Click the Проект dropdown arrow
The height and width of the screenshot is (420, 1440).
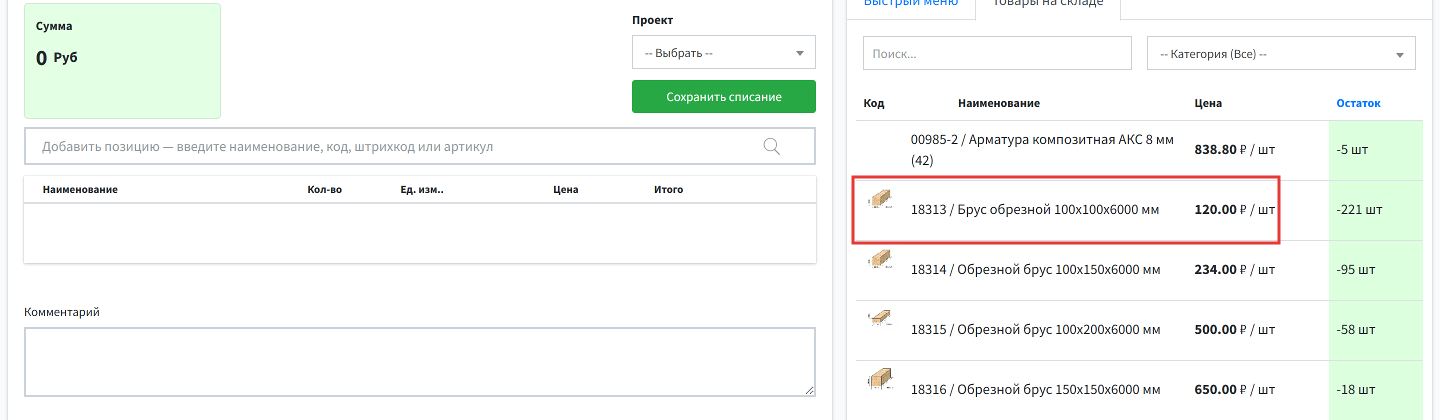point(799,53)
